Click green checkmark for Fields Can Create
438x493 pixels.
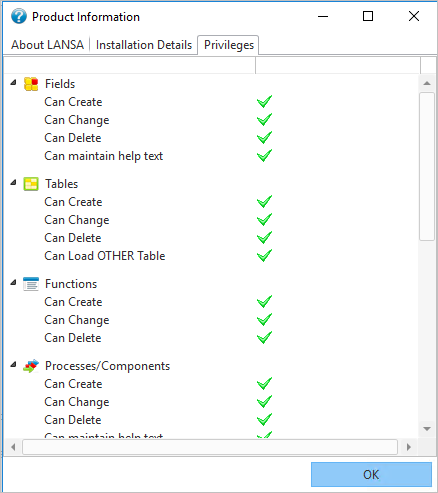click(264, 102)
